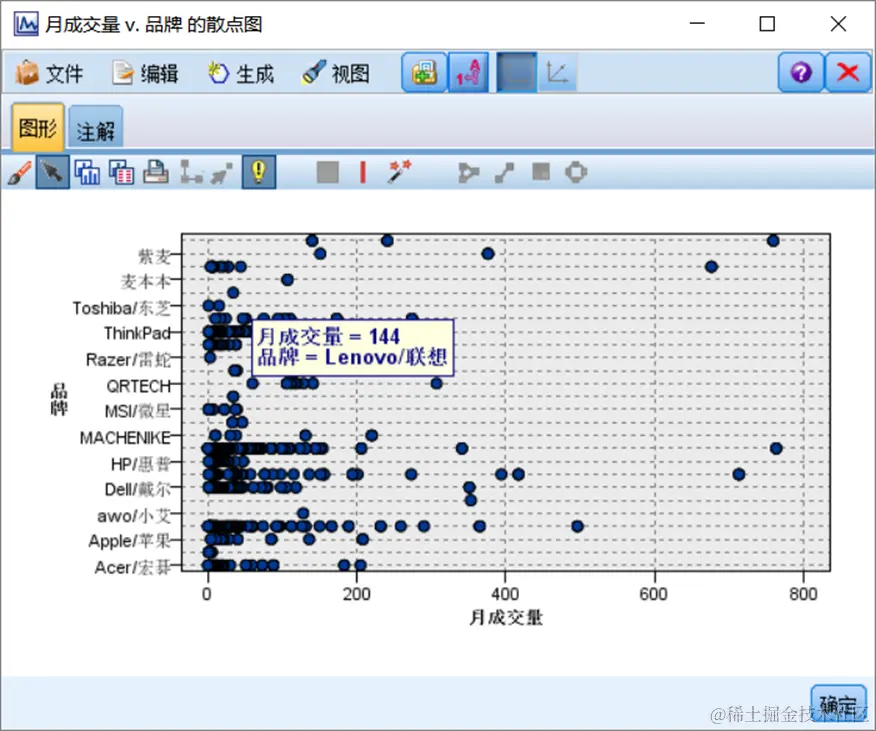Click the Acer/宏碁 axis label
This screenshot has width=876, height=731.
coord(132,567)
